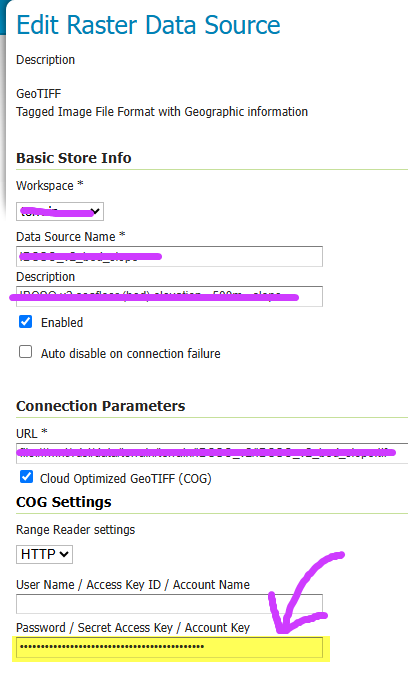Click the "Cloud Optimized GeoTIFF (COG)" label
This screenshot has height=674, width=408.
126,478
